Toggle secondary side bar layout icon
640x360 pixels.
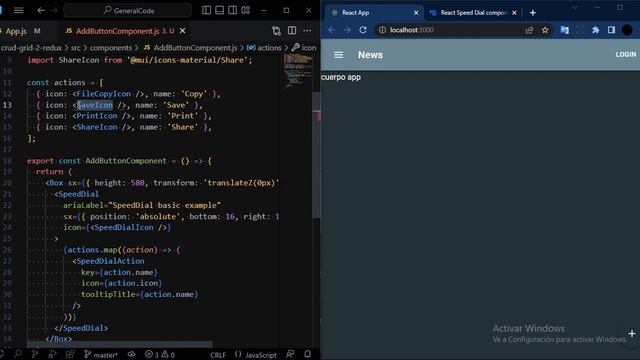233,10
